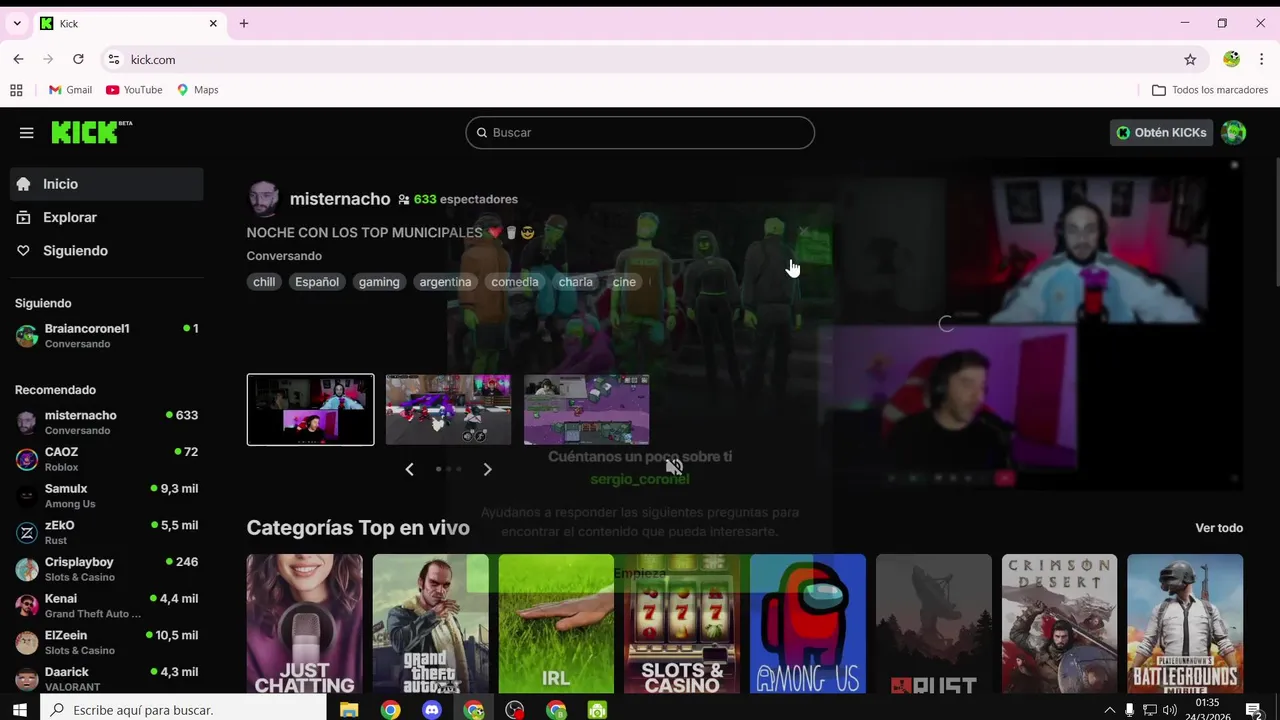The height and width of the screenshot is (720, 1280).
Task: Go back in browser
Action: coord(18,59)
